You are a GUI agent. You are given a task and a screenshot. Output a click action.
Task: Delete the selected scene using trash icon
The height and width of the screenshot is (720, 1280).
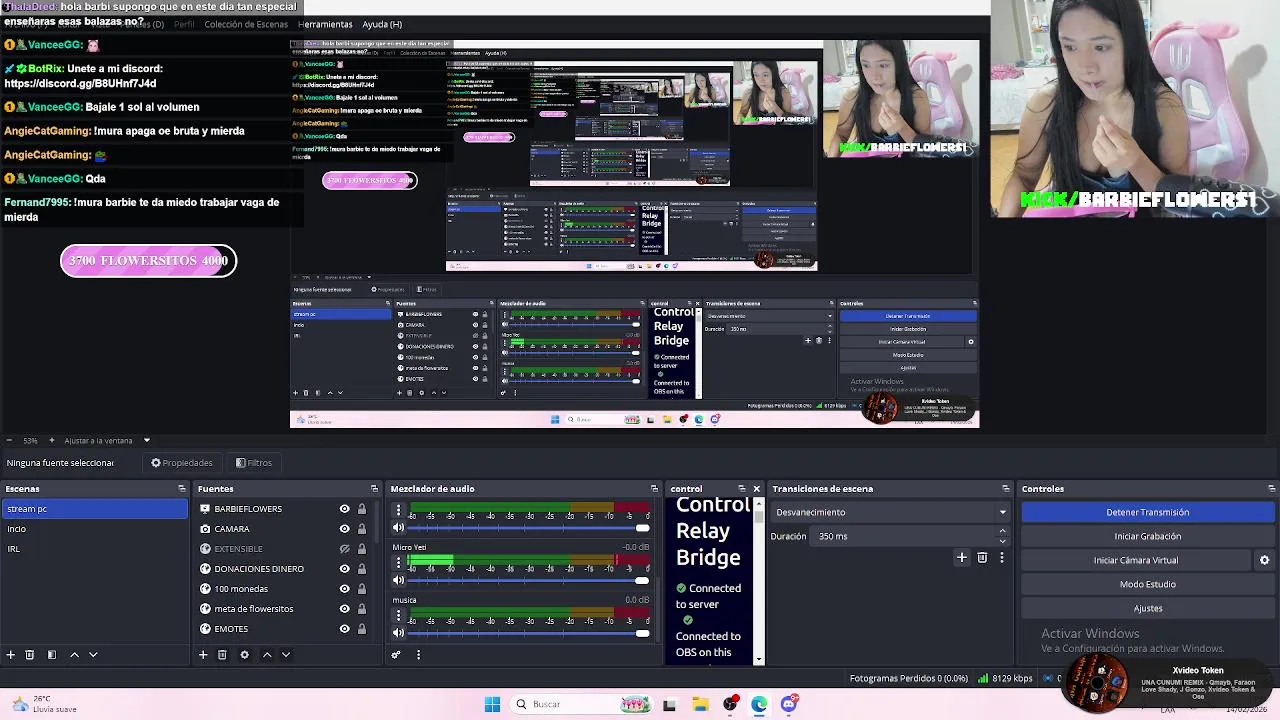(30, 654)
